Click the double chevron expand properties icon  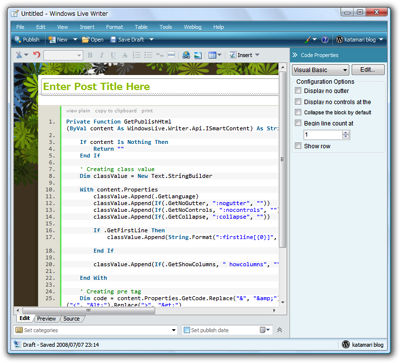click(279, 330)
